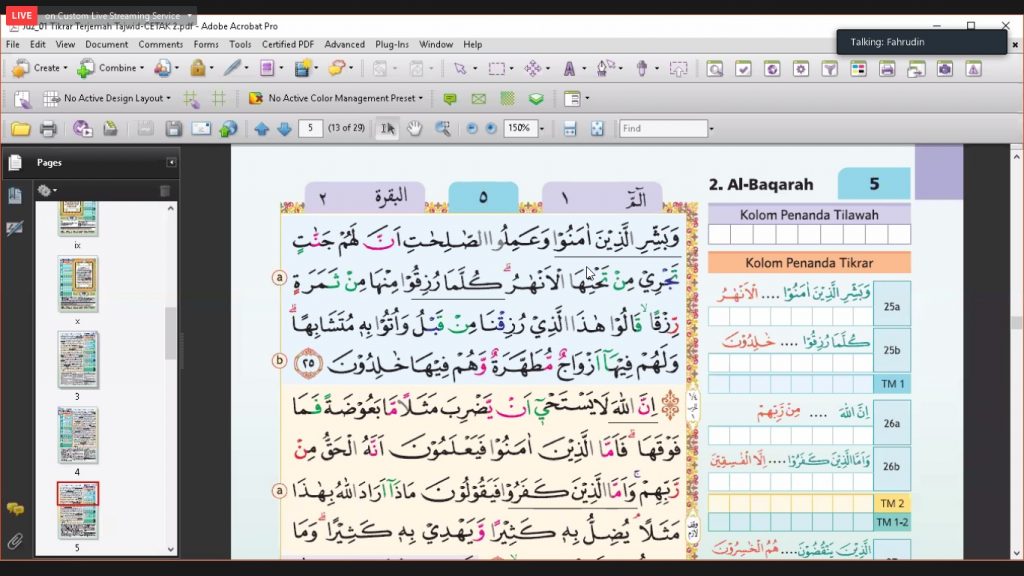The width and height of the screenshot is (1024, 576).
Task: Toggle the grid display icon
Action: coord(219,99)
